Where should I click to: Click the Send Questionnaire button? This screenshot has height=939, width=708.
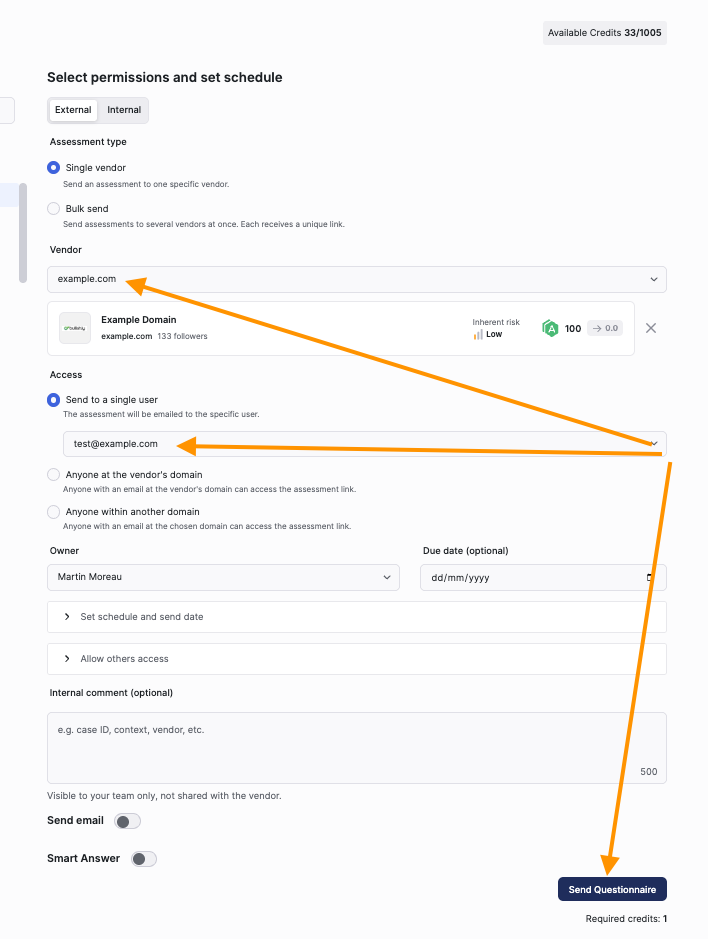click(612, 889)
